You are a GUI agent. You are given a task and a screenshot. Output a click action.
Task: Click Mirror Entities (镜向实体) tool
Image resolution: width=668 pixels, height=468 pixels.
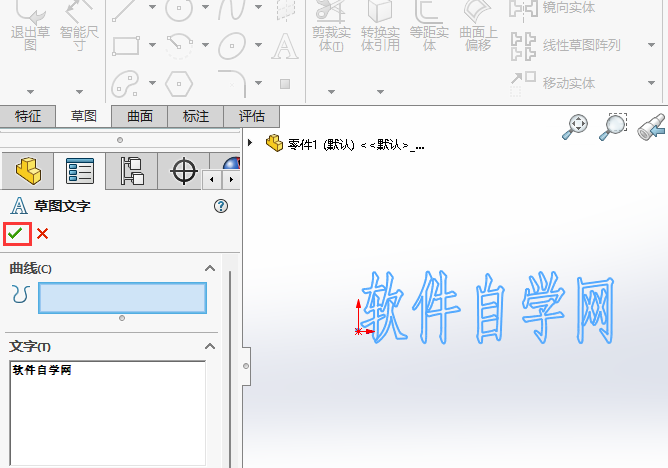pos(552,7)
